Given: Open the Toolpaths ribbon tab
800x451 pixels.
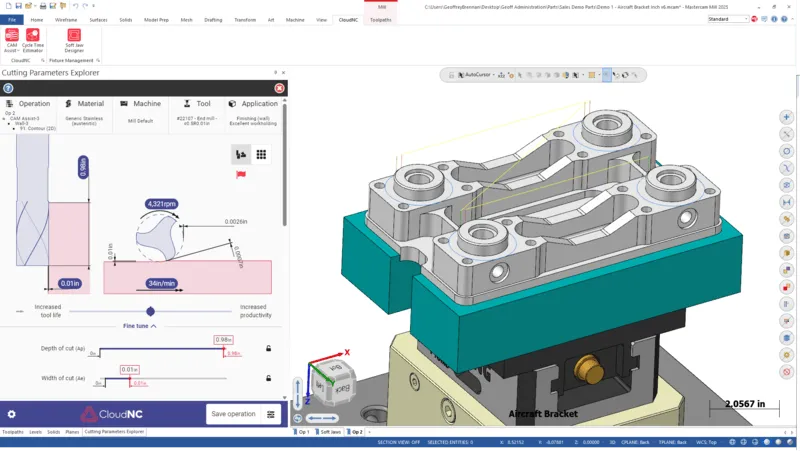Looking at the screenshot, I should coord(381,20).
